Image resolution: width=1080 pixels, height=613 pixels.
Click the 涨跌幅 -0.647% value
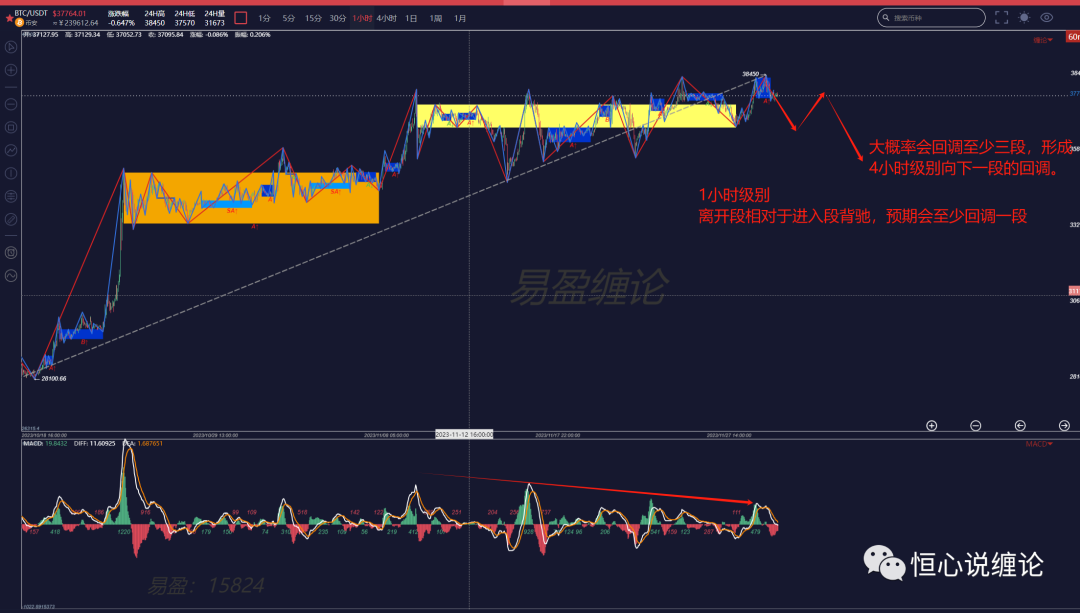121,23
